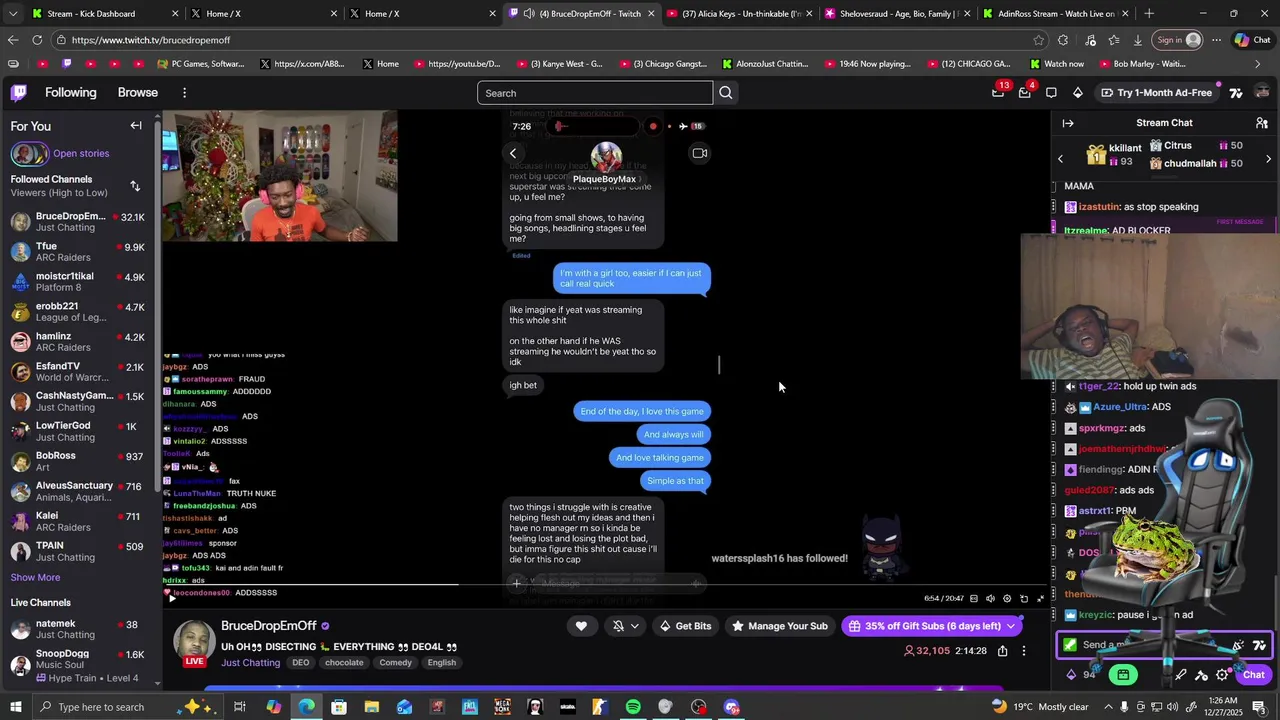The height and width of the screenshot is (720, 1280).
Task: Open the Get Bits diamond icon in top bar
Action: click(x=1077, y=93)
